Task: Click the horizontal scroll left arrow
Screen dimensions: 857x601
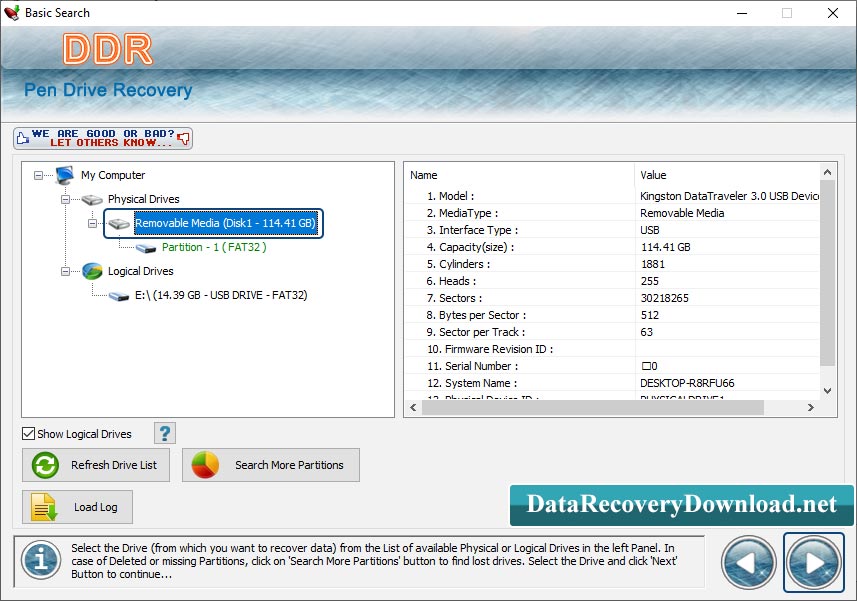Action: tap(413, 408)
